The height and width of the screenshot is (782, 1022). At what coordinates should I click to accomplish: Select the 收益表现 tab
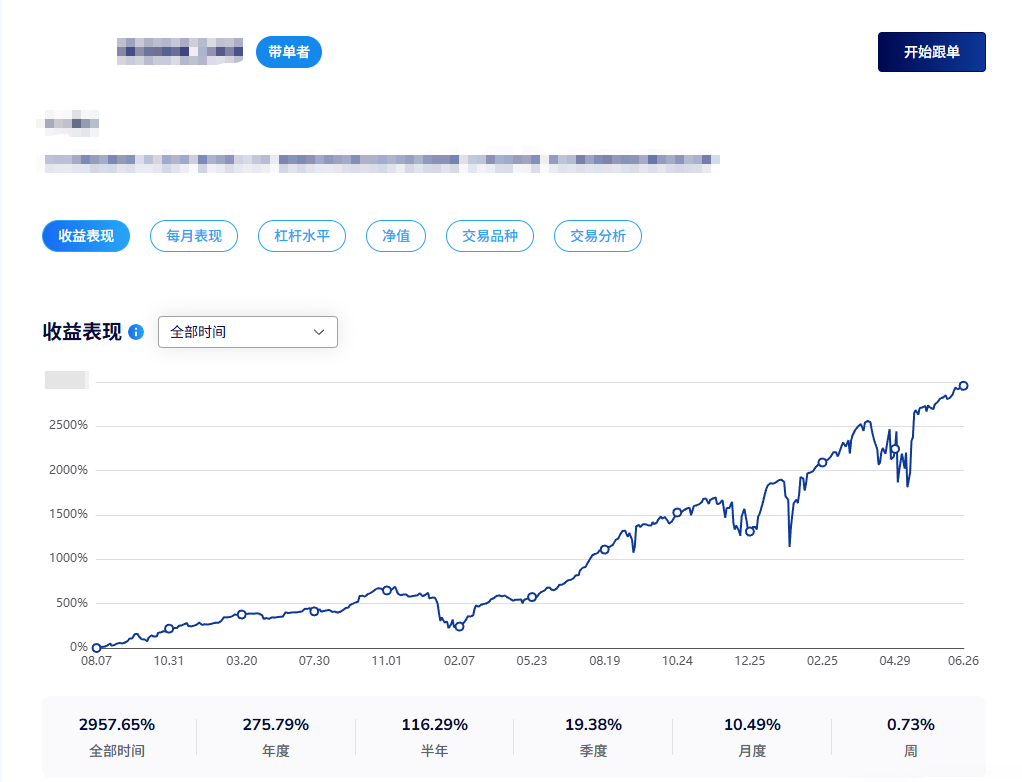[86, 236]
